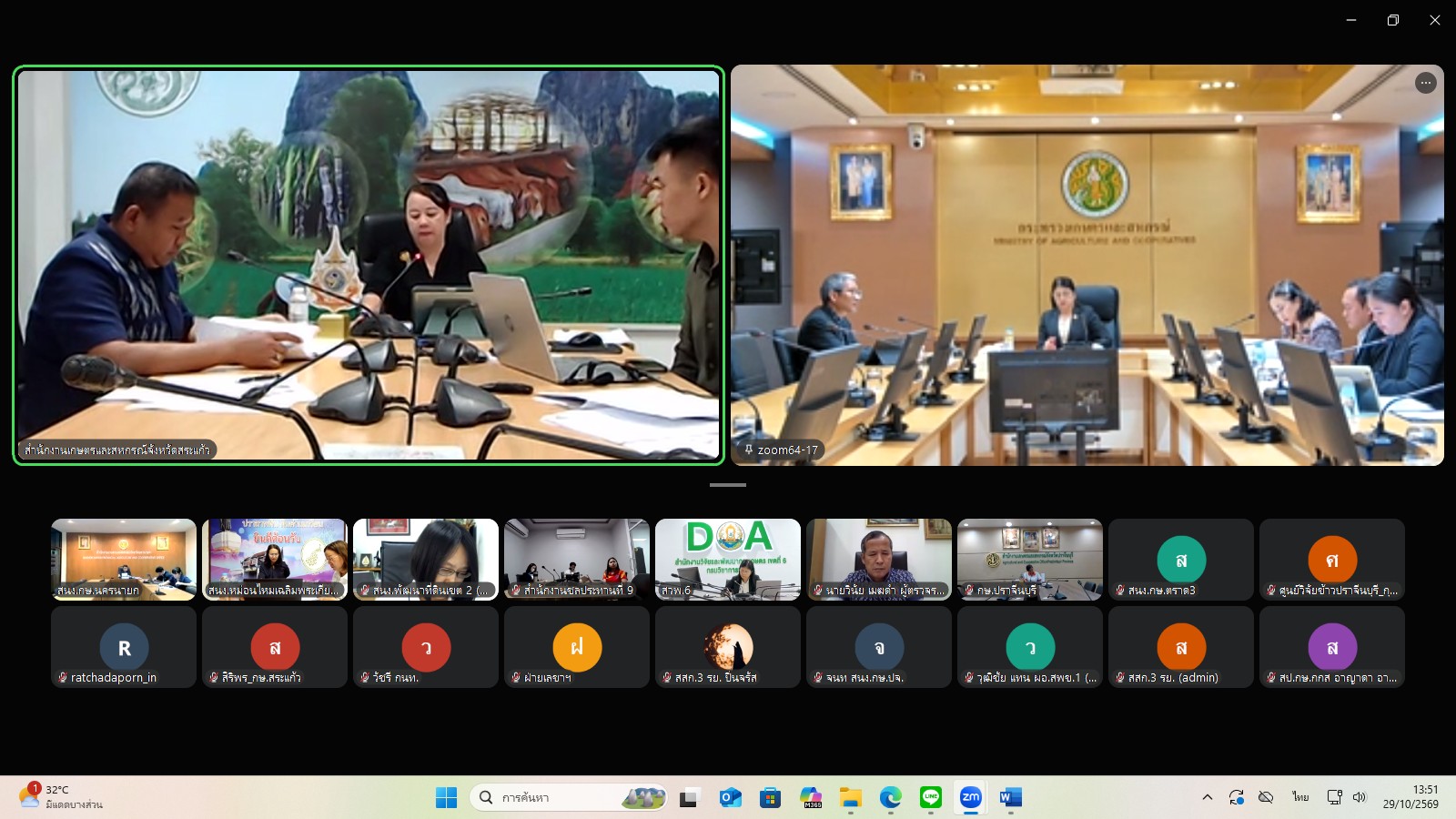Click the ฝ่ายเลขาฯ participant tile

click(577, 647)
